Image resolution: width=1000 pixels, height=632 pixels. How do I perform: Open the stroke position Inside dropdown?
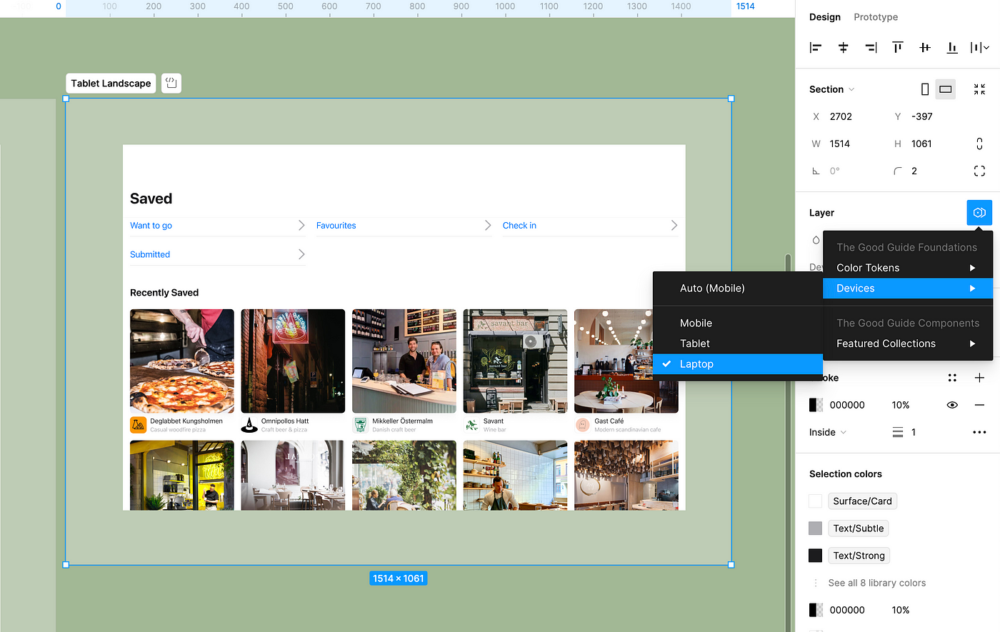point(828,432)
